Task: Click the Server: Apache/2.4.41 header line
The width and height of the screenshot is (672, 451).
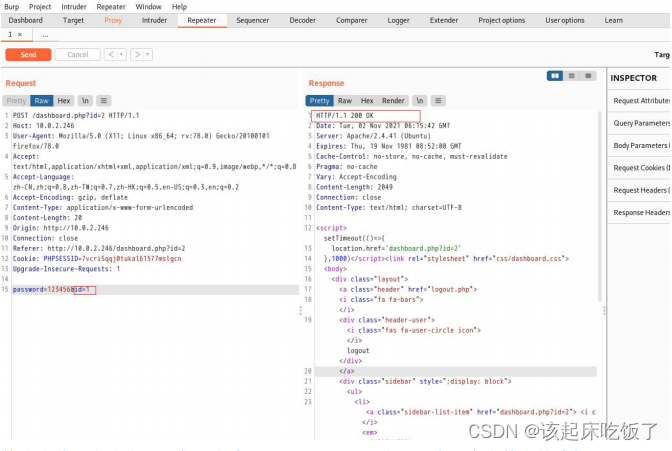Action: point(373,136)
